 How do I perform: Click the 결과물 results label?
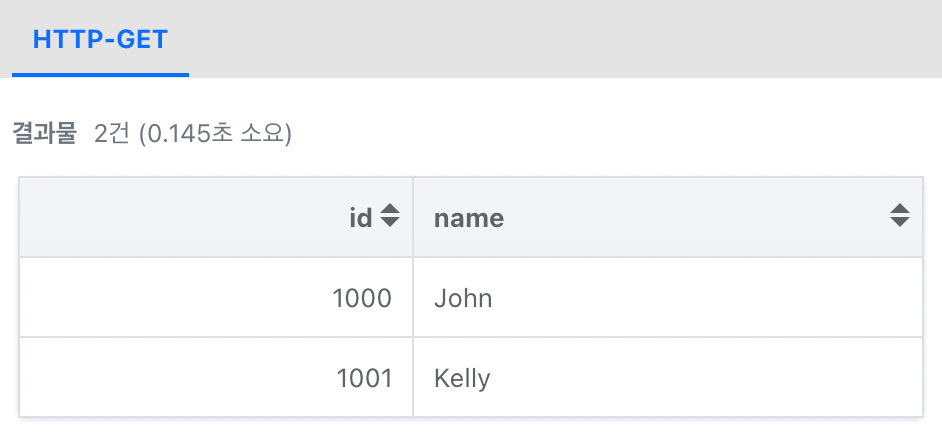click(45, 134)
